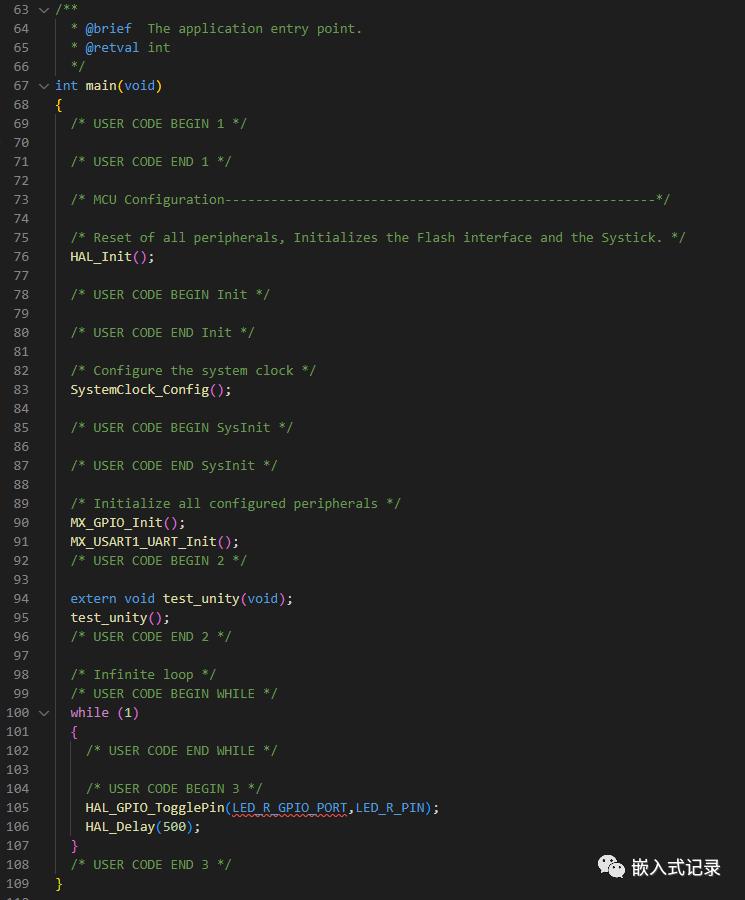
Task: Click the Initialize all configured peripherals comment
Action: pos(235,504)
